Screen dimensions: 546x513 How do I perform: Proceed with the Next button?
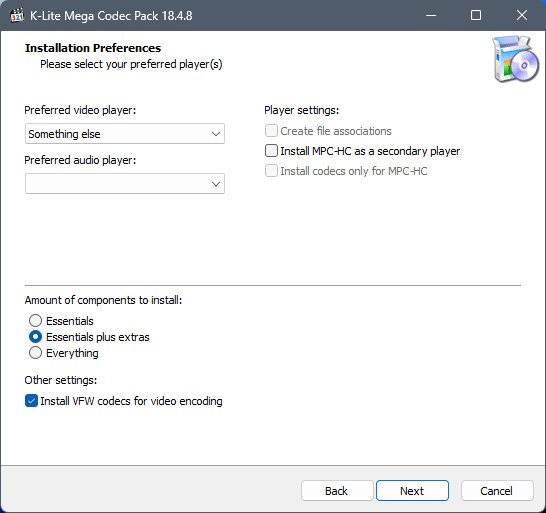click(412, 491)
